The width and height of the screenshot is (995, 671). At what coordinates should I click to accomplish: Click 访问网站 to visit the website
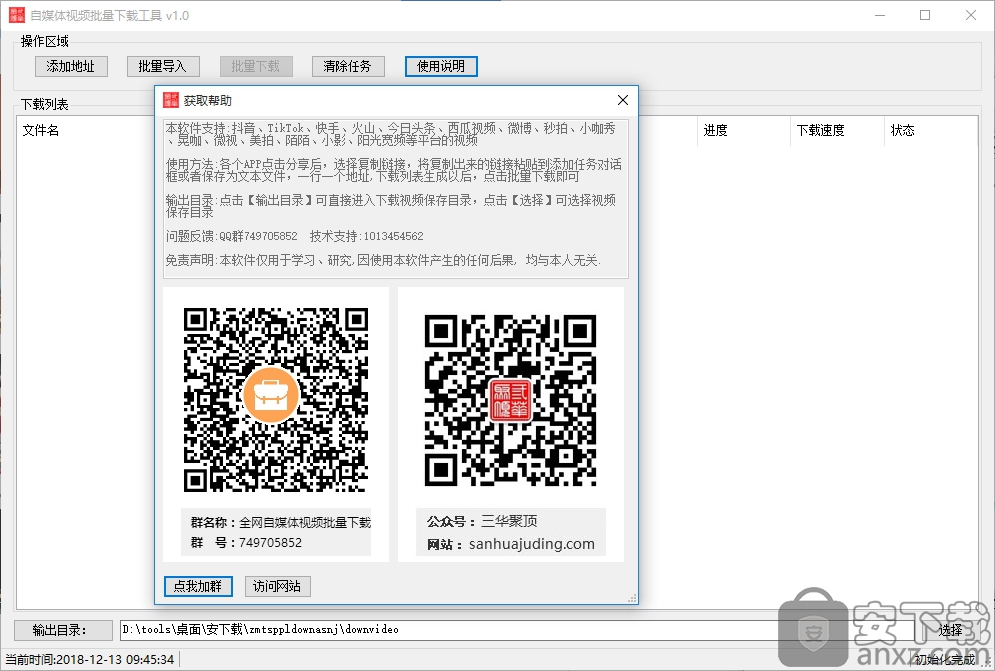277,586
